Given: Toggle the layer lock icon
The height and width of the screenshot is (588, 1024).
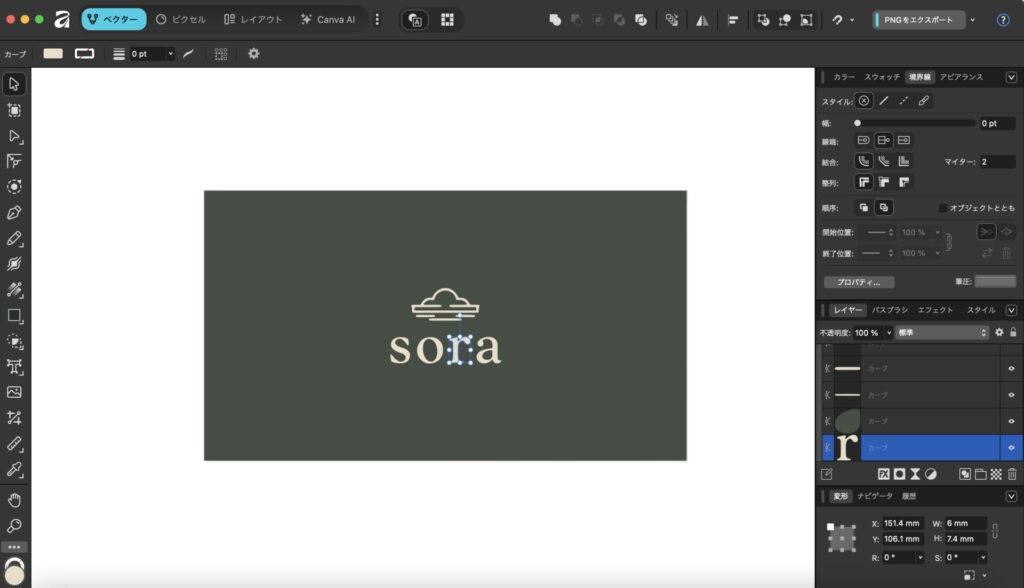Looking at the screenshot, I should [x=1013, y=332].
